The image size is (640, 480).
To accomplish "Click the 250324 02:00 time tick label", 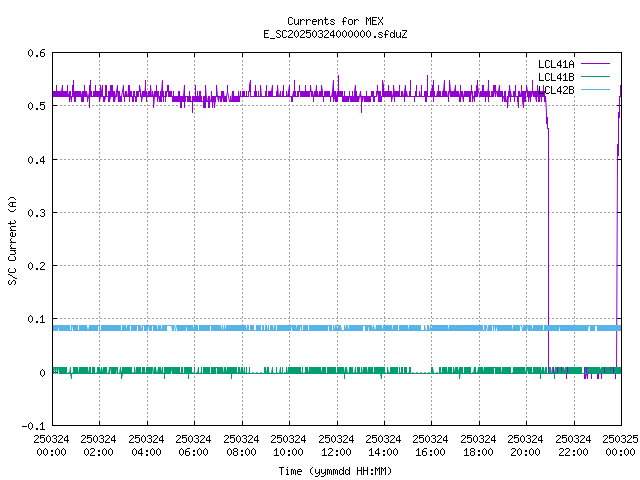I will (x=98, y=446).
